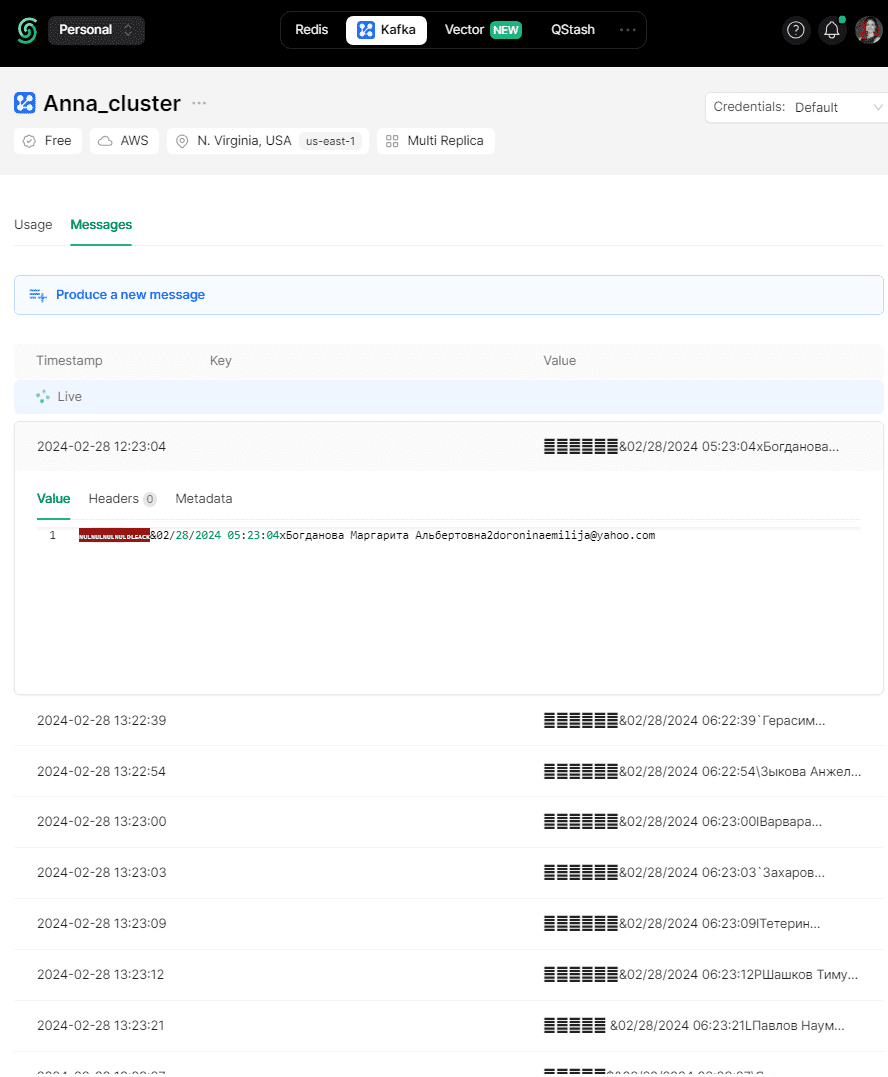The width and height of the screenshot is (888, 1077).
Task: Open Anna_cluster more options ellipsis
Action: pyautogui.click(x=199, y=103)
